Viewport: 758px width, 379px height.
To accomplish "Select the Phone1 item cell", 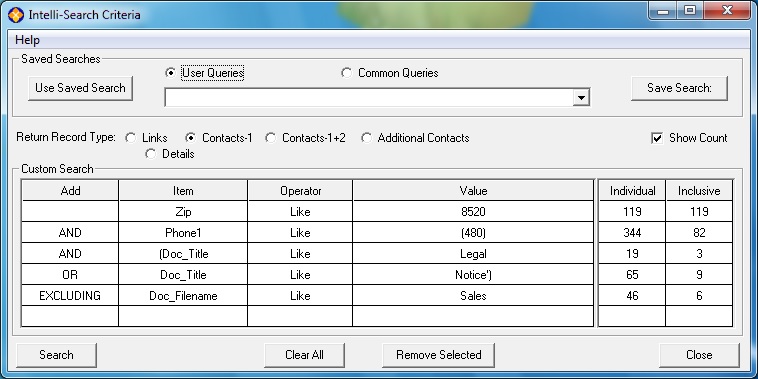I will coord(183,233).
